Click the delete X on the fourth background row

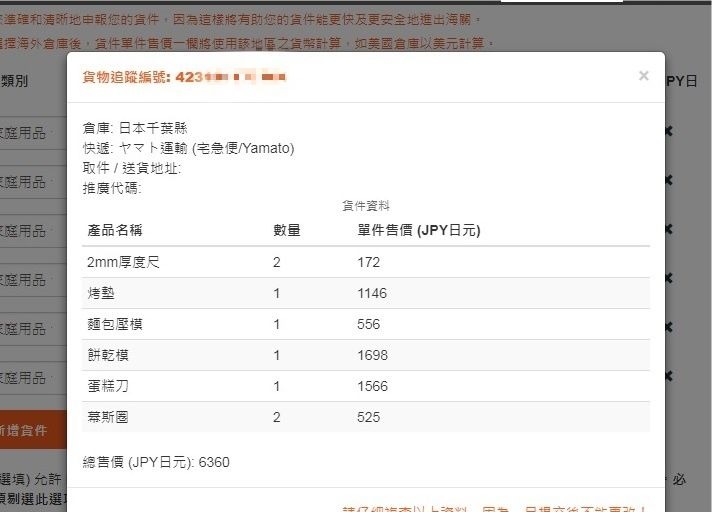pyautogui.click(x=667, y=278)
